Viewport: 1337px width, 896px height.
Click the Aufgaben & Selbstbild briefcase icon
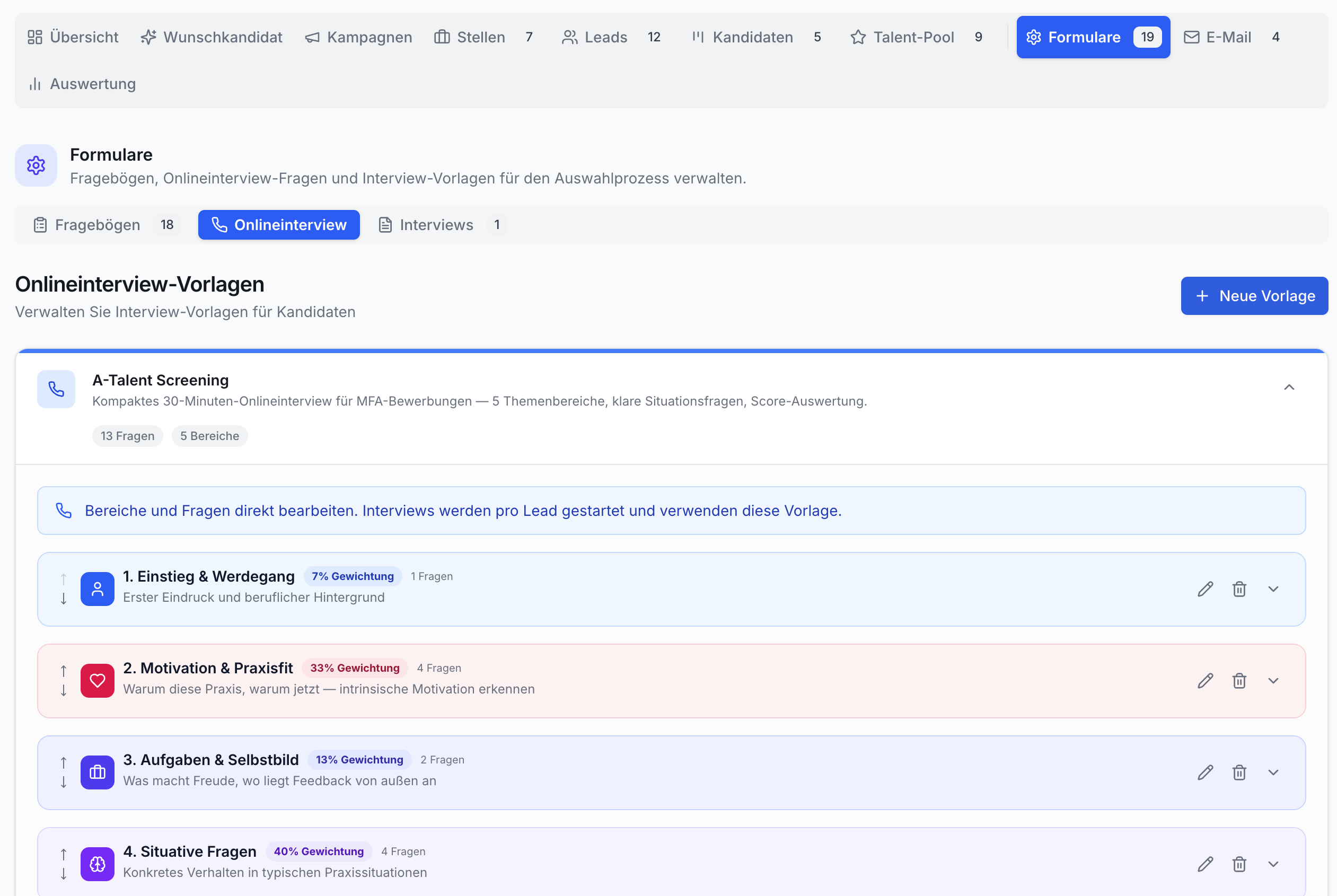click(x=97, y=772)
